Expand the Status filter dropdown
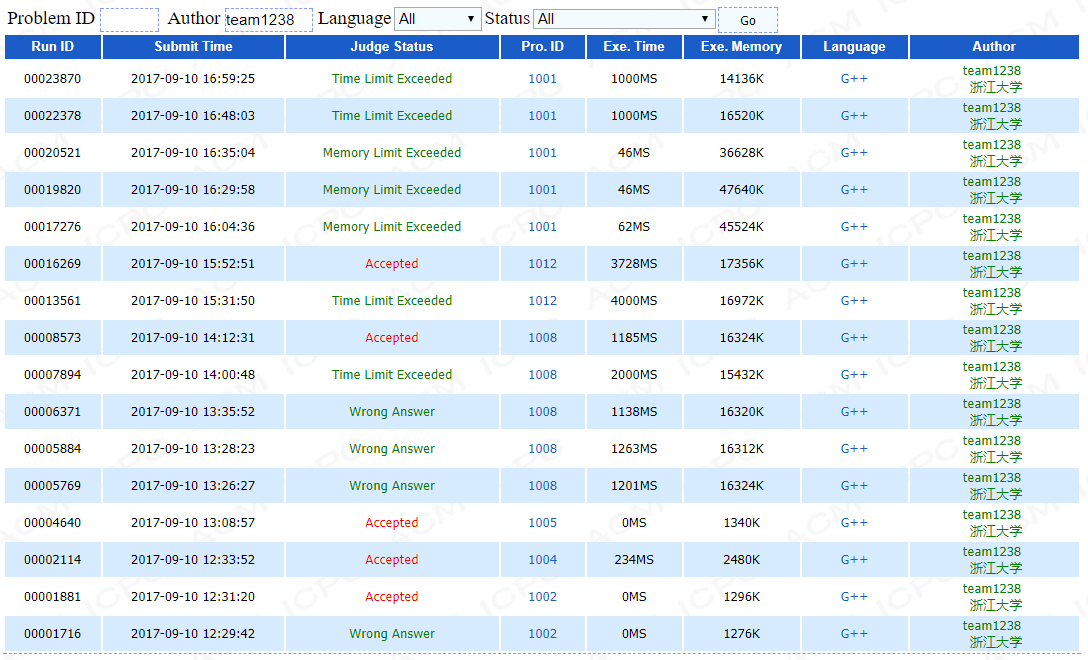The width and height of the screenshot is (1088, 660). pos(624,19)
